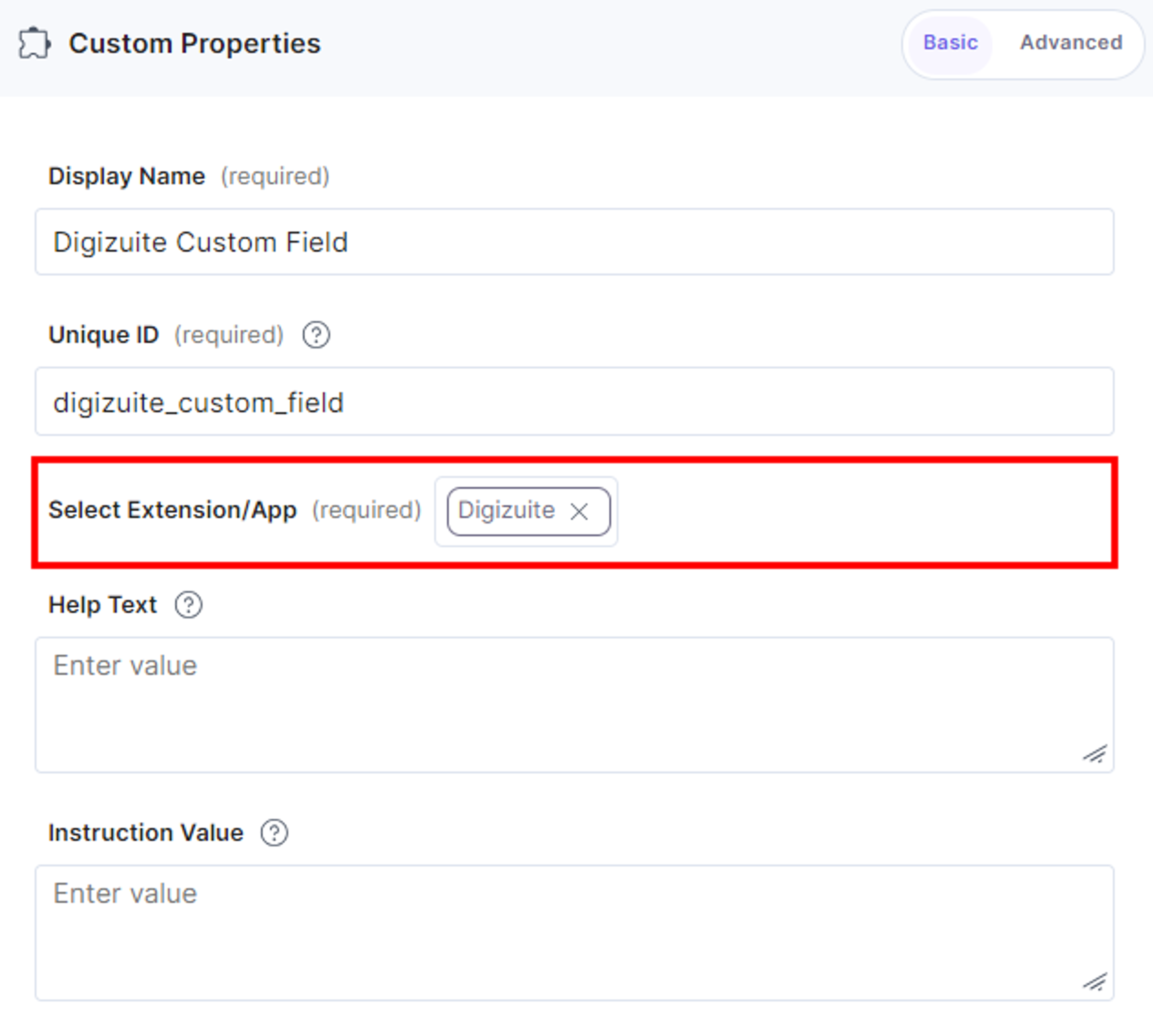Click into the Unique ID input field

click(574, 401)
